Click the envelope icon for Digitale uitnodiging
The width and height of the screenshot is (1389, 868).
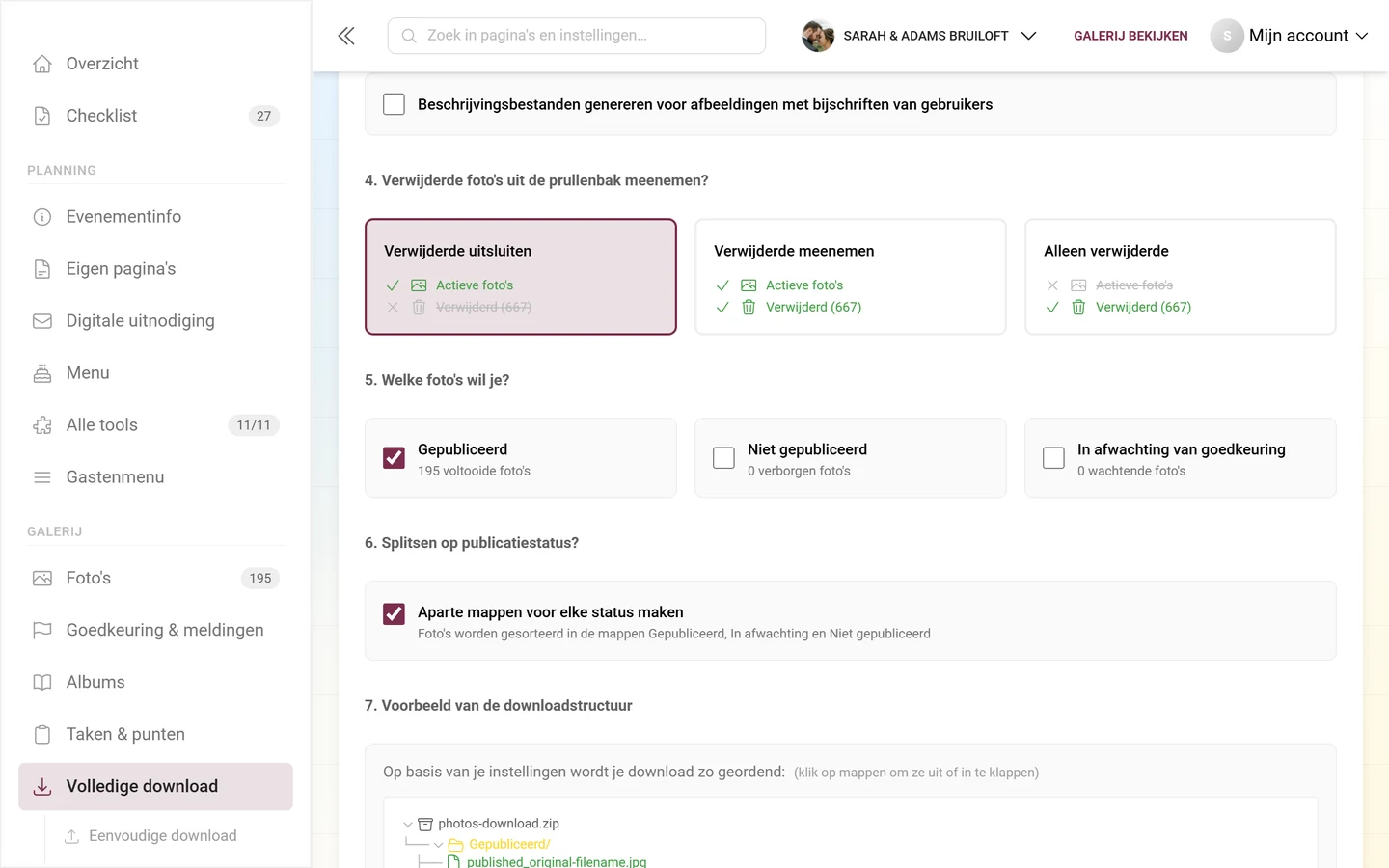pyautogui.click(x=42, y=321)
